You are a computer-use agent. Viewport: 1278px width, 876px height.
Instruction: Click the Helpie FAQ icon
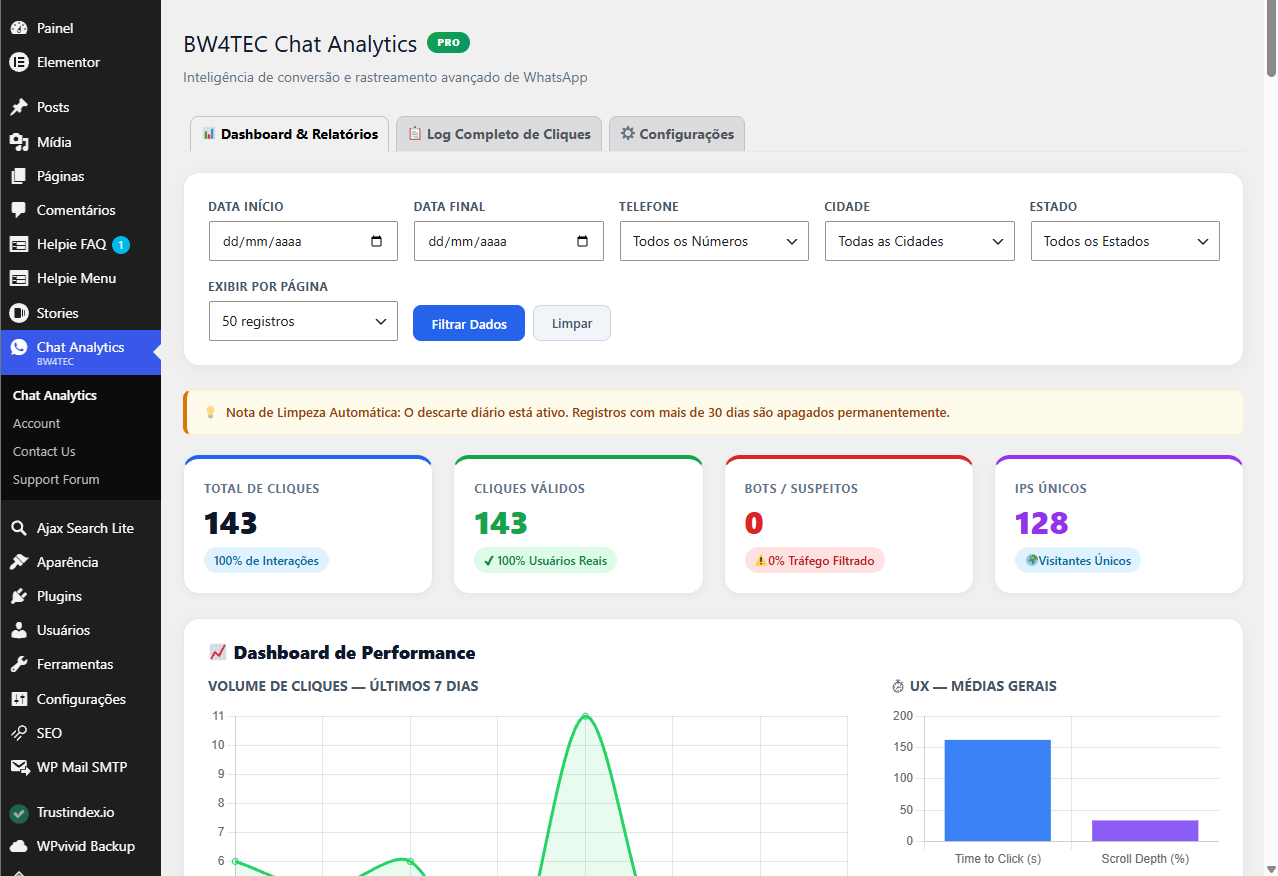coord(19,244)
